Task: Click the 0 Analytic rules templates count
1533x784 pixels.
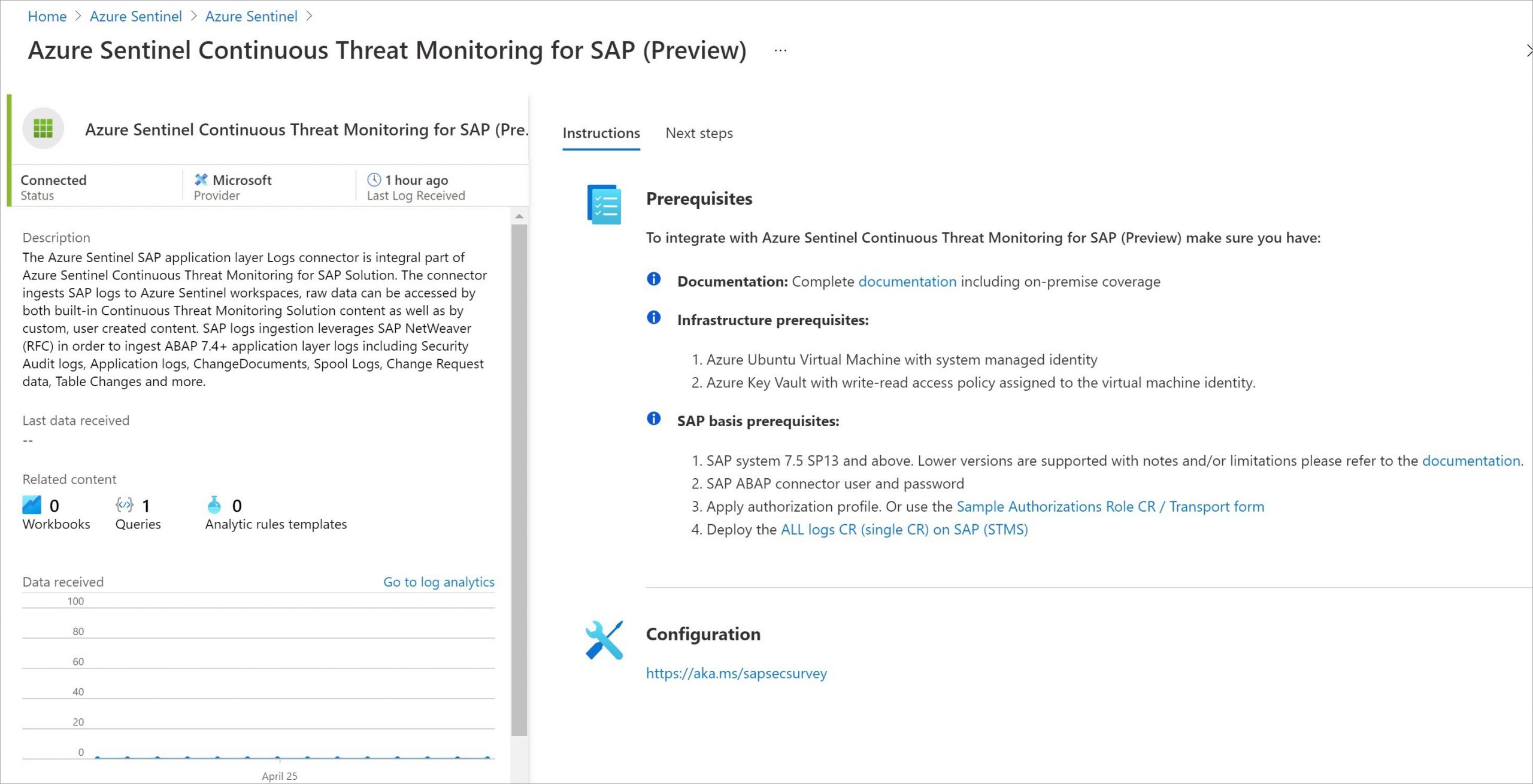Action: coord(237,506)
